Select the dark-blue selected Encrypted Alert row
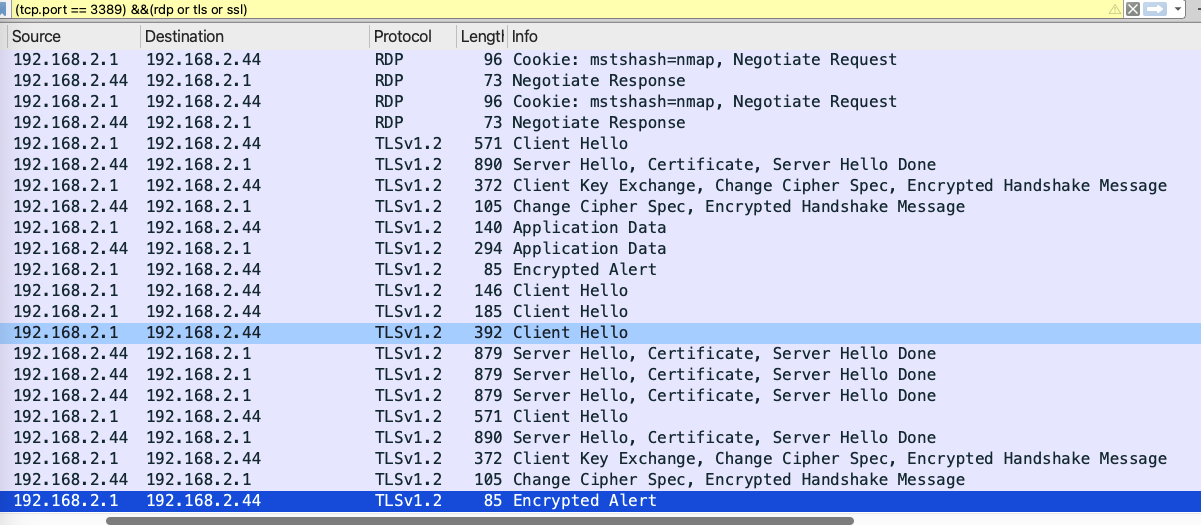The height and width of the screenshot is (525, 1201). coord(600,501)
